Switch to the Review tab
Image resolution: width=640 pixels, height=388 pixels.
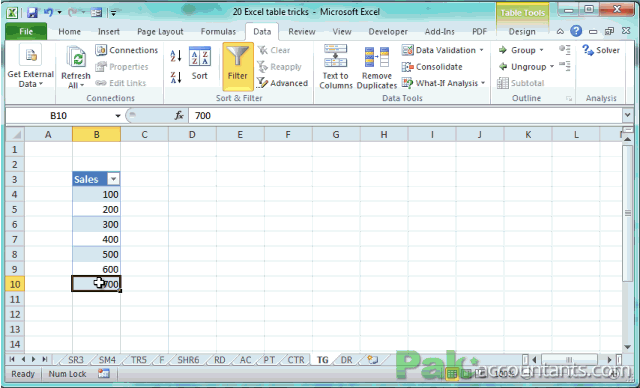tap(302, 31)
